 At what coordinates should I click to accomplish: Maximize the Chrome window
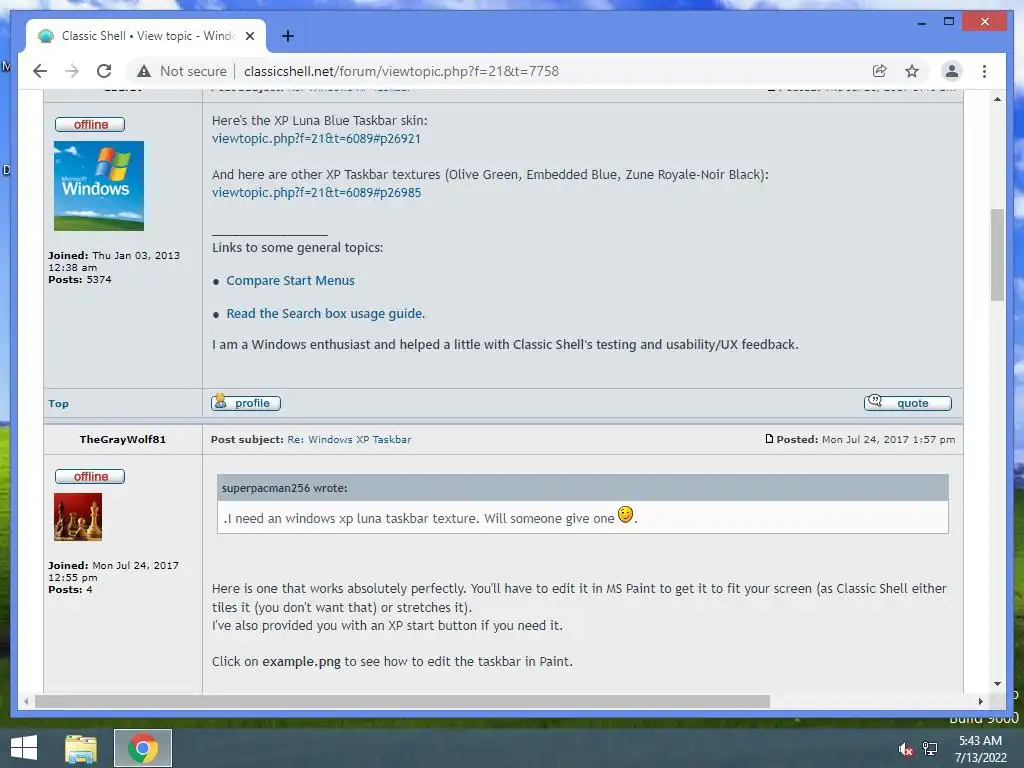[x=949, y=22]
